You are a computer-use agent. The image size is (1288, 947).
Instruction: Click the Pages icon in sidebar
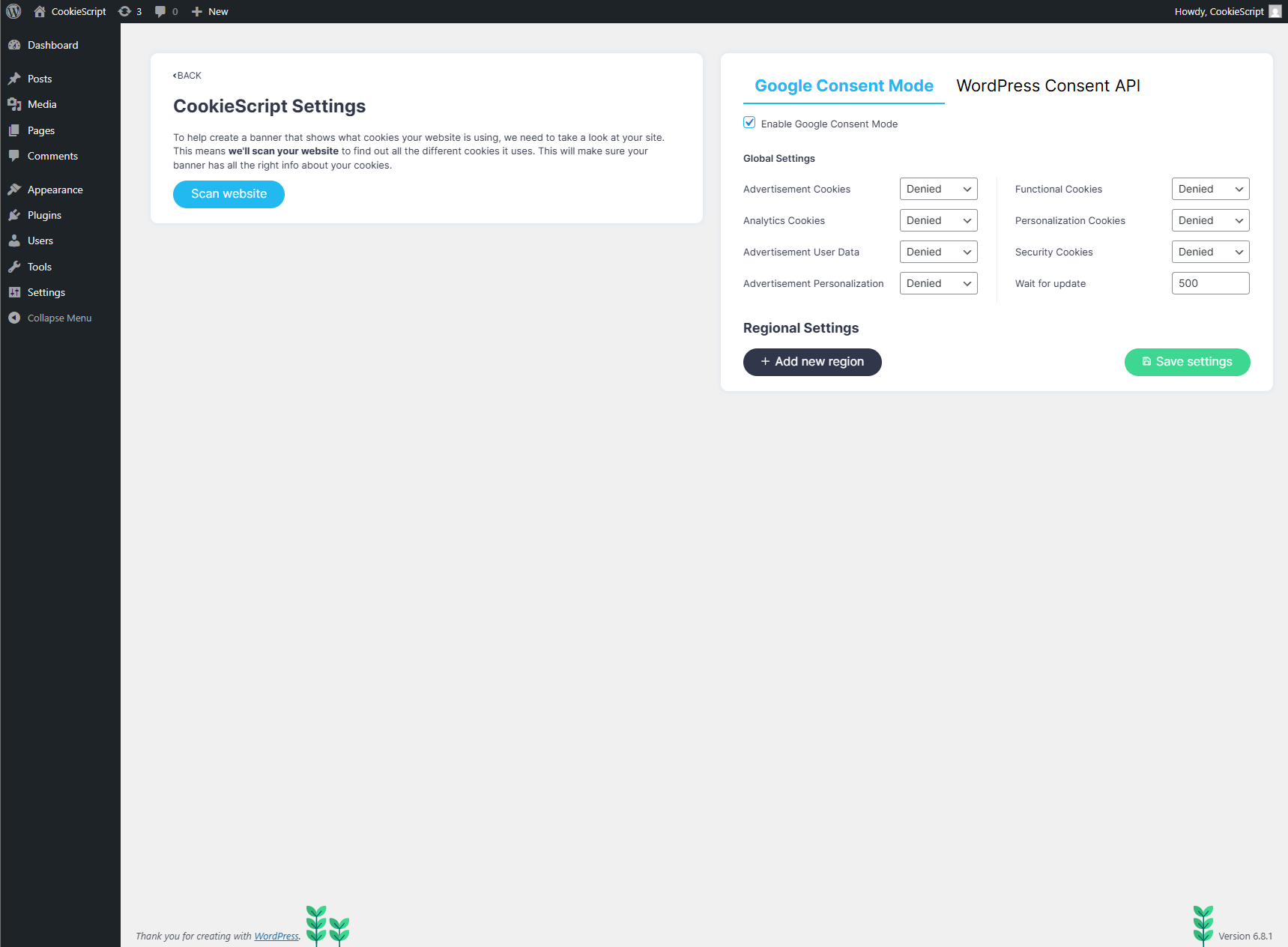(14, 130)
